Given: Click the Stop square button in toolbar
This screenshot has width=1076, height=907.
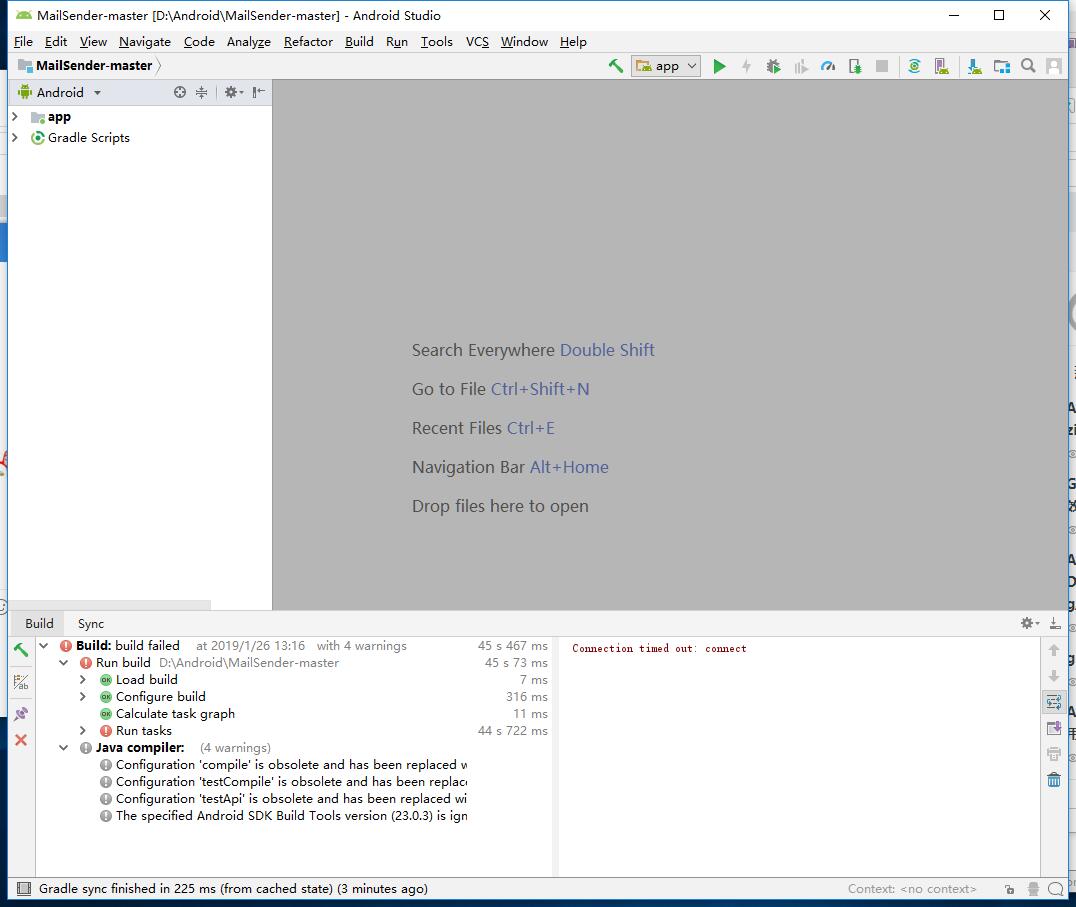Looking at the screenshot, I should tap(882, 66).
